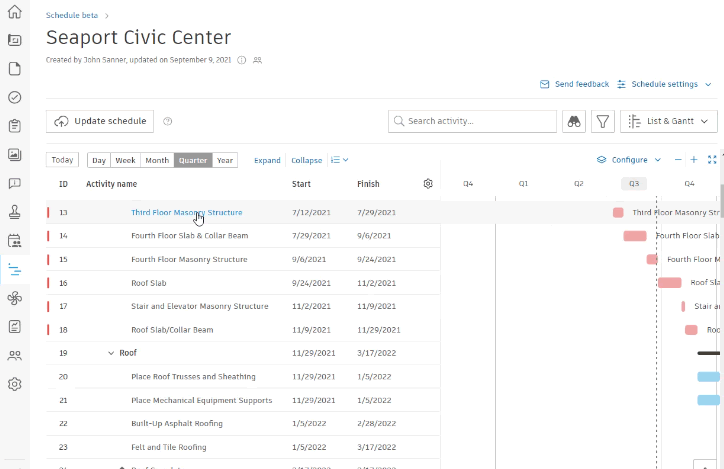Open Members icon in left sidebar

click(14, 355)
